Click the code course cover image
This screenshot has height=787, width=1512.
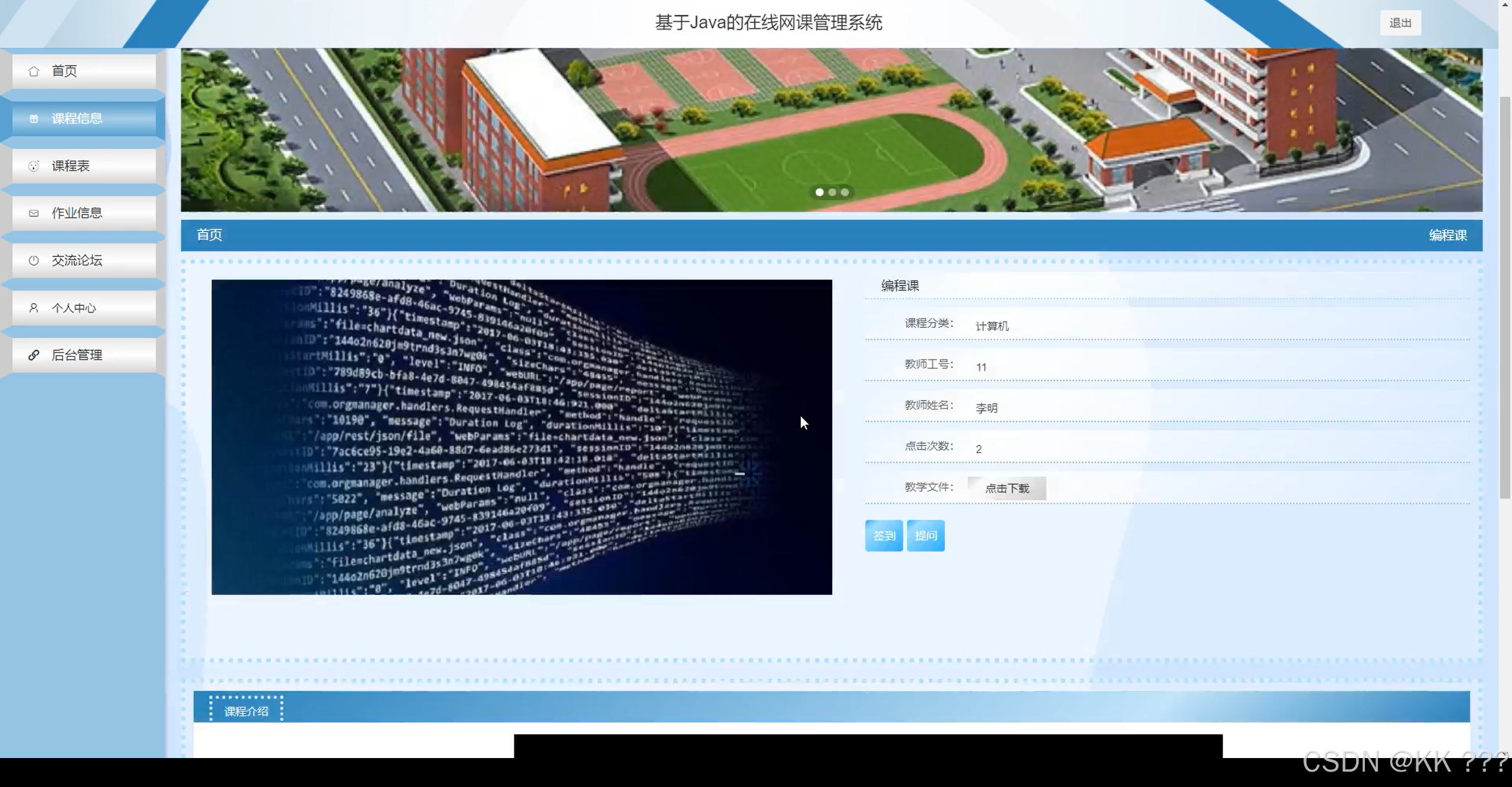522,437
